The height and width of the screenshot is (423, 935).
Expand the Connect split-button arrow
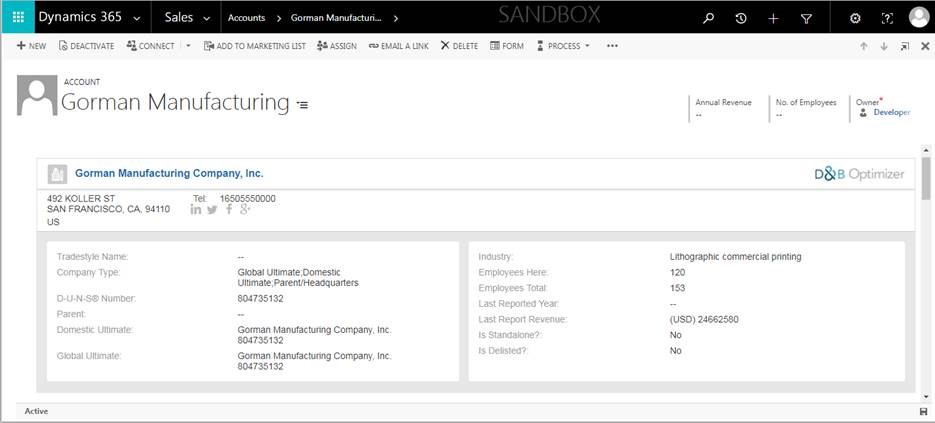tap(188, 46)
